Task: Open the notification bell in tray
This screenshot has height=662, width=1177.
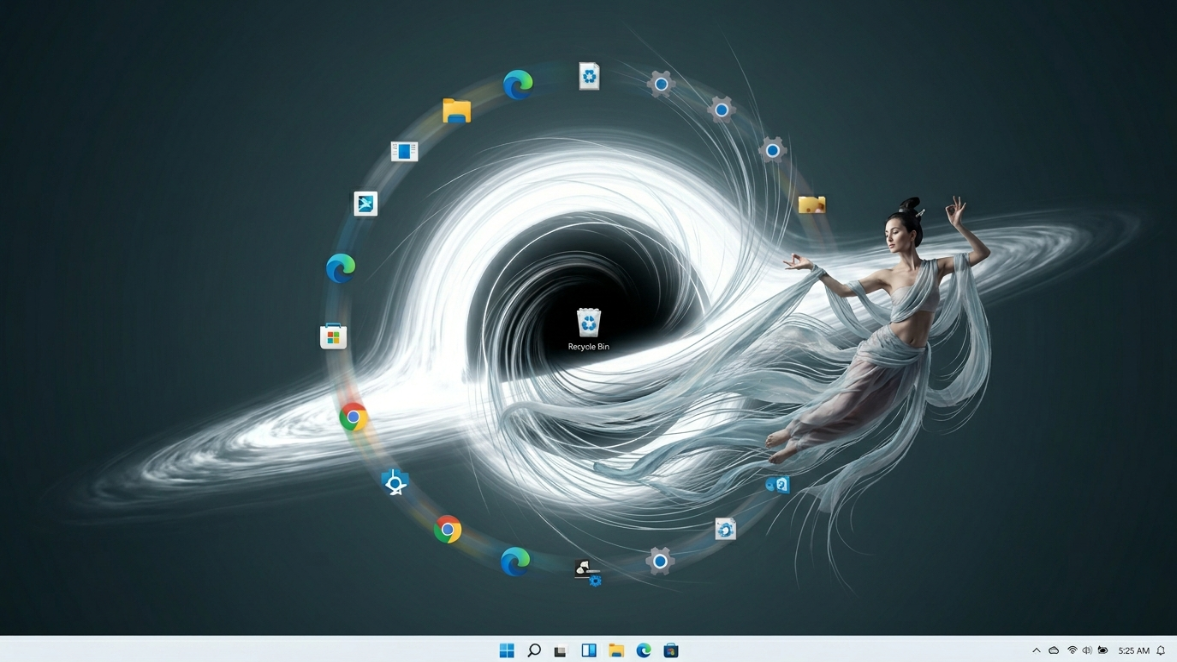Action: 1161,651
